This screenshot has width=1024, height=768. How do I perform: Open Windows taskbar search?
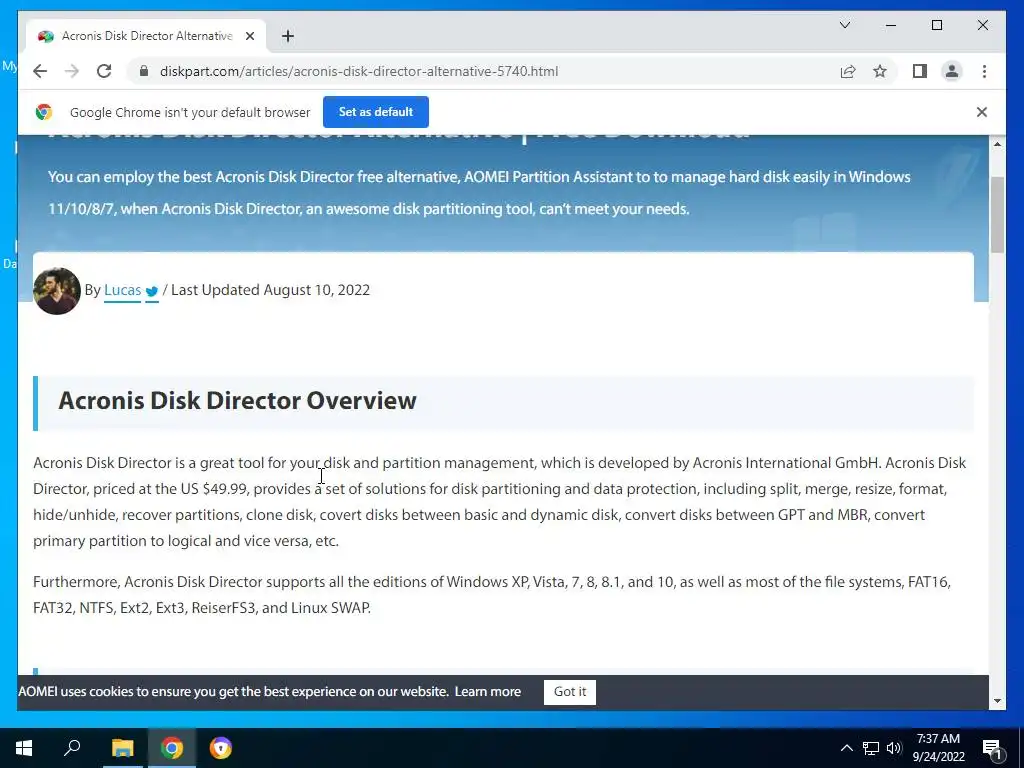[x=72, y=748]
